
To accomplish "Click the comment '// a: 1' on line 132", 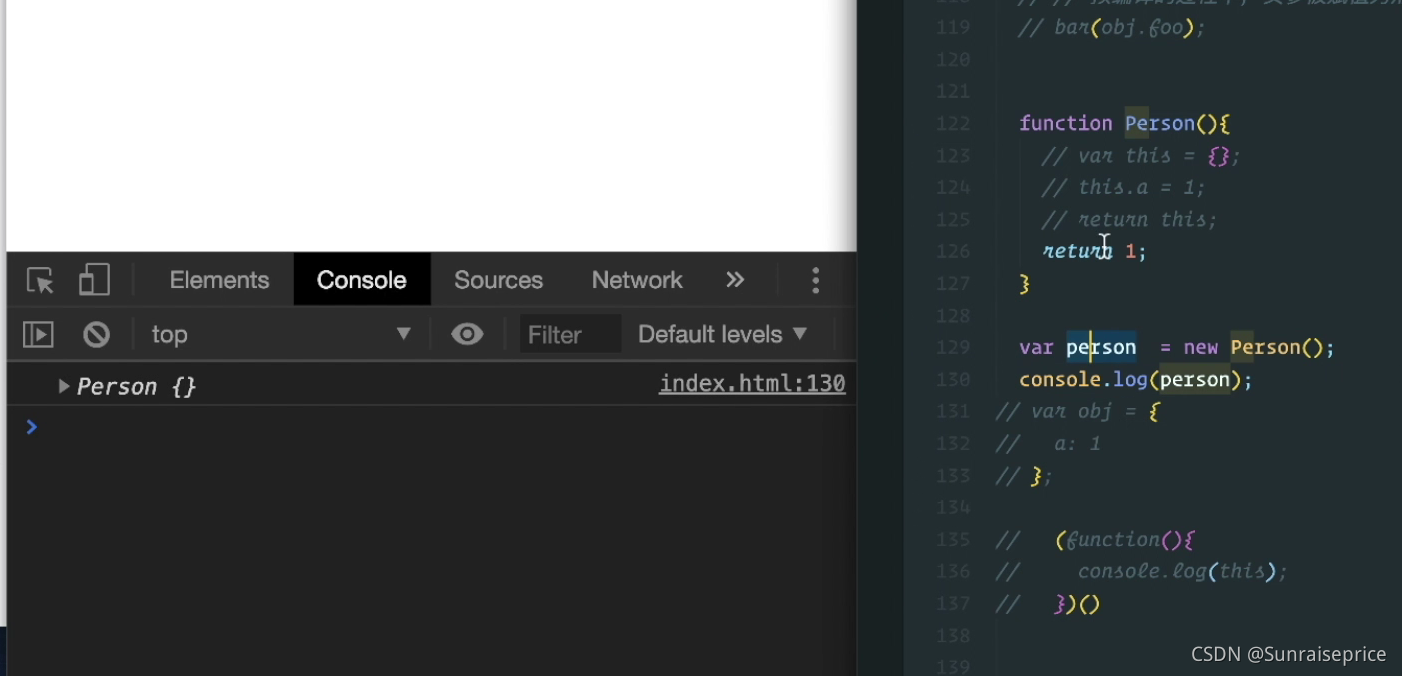I will pyautogui.click(x=1048, y=444).
